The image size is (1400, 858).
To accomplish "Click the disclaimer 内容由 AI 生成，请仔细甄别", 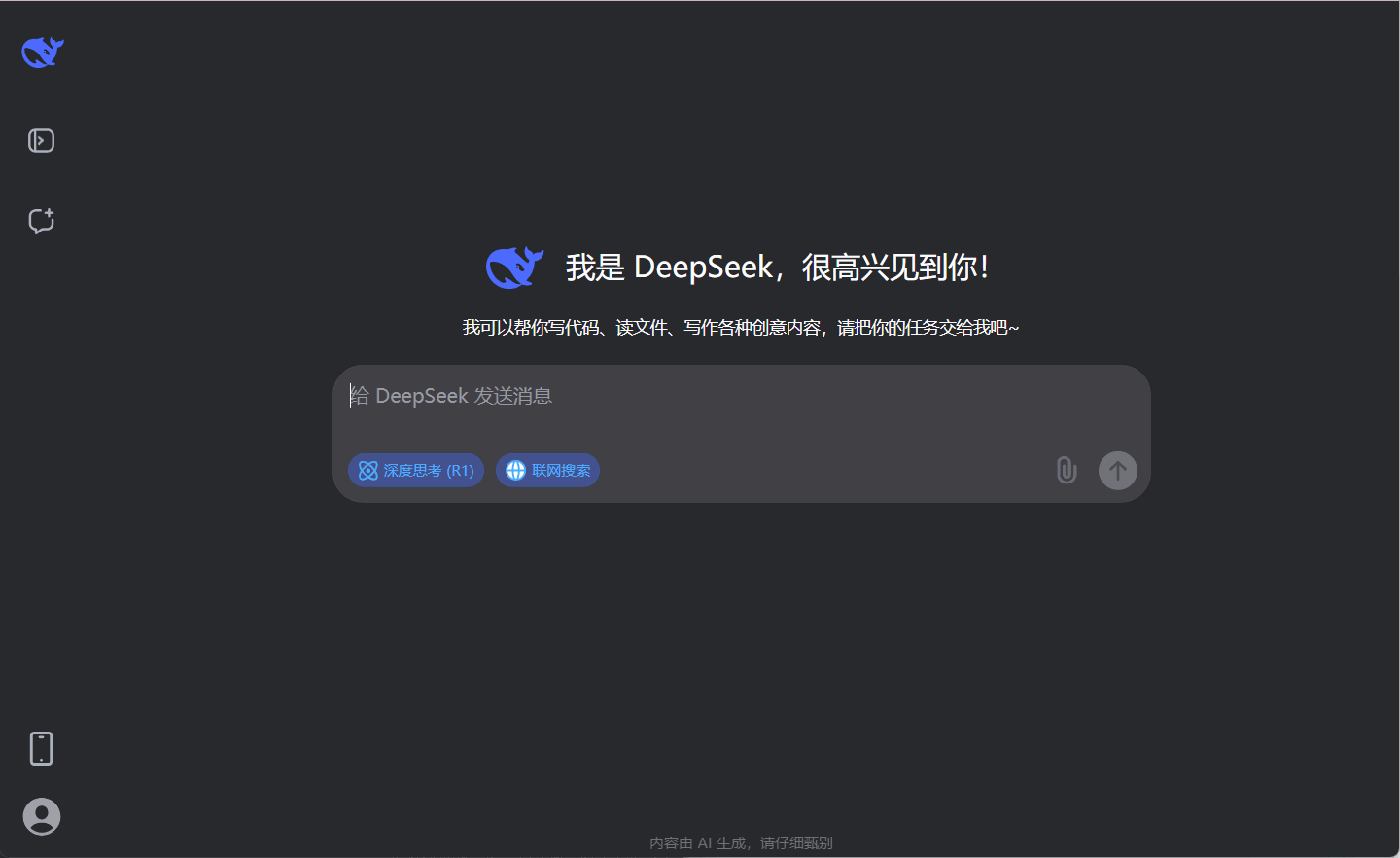I will click(x=741, y=842).
